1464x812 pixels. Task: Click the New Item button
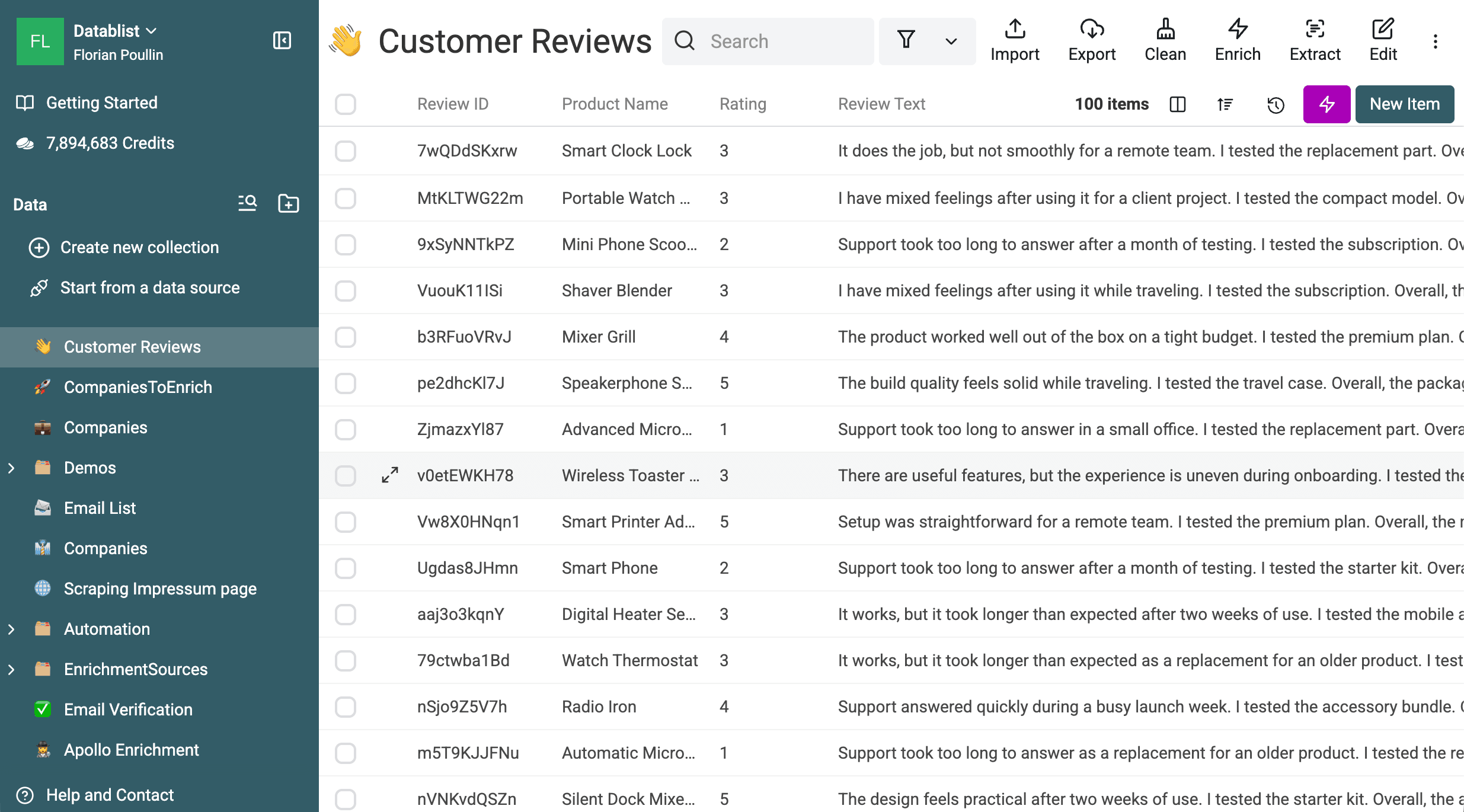point(1405,104)
